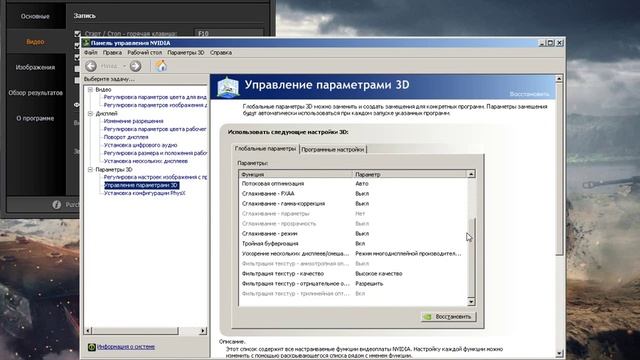Collapse the Дисплей tree node
The width and height of the screenshot is (640, 360).
click(x=90, y=113)
